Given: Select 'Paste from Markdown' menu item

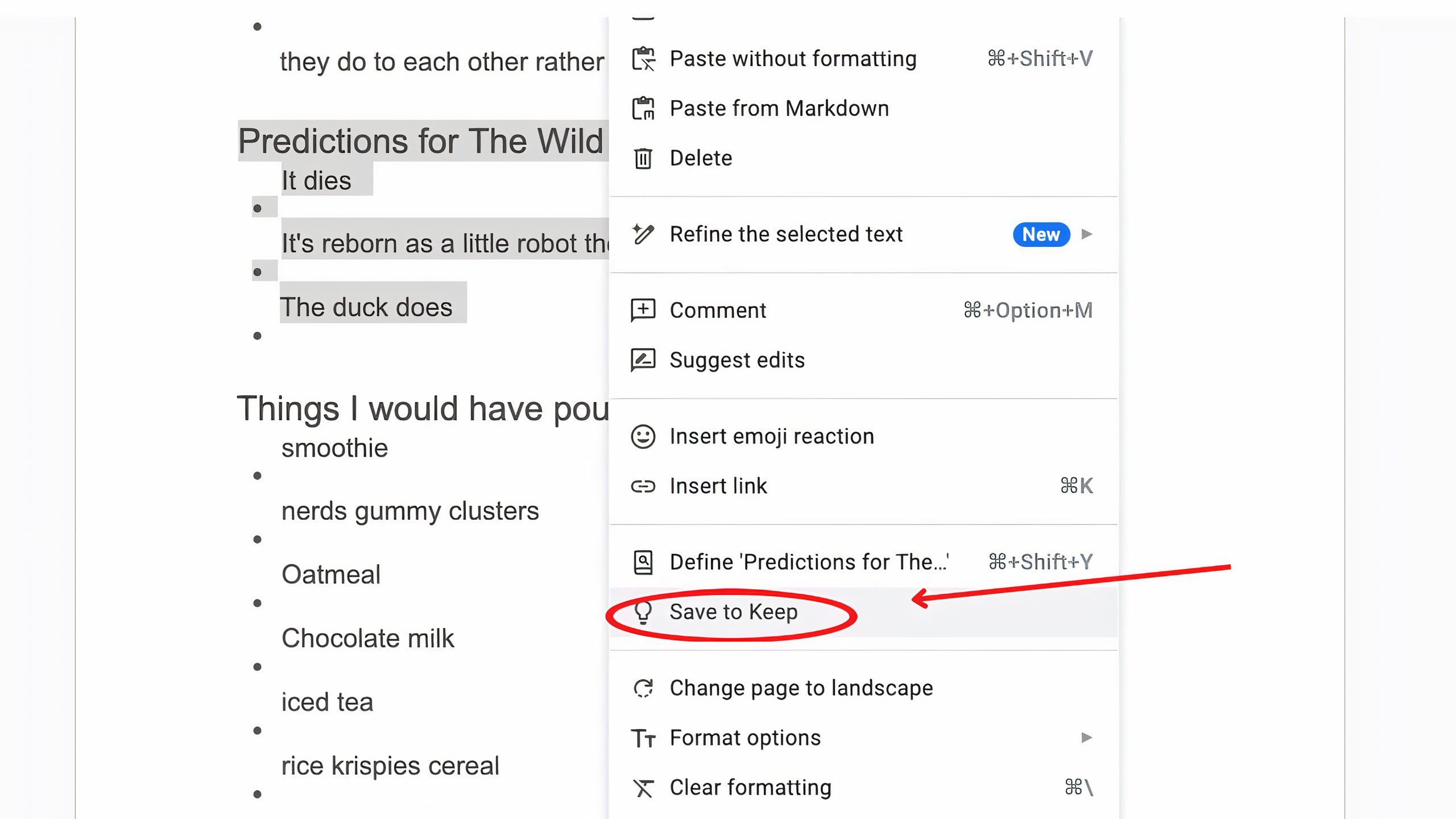Looking at the screenshot, I should pos(779,108).
